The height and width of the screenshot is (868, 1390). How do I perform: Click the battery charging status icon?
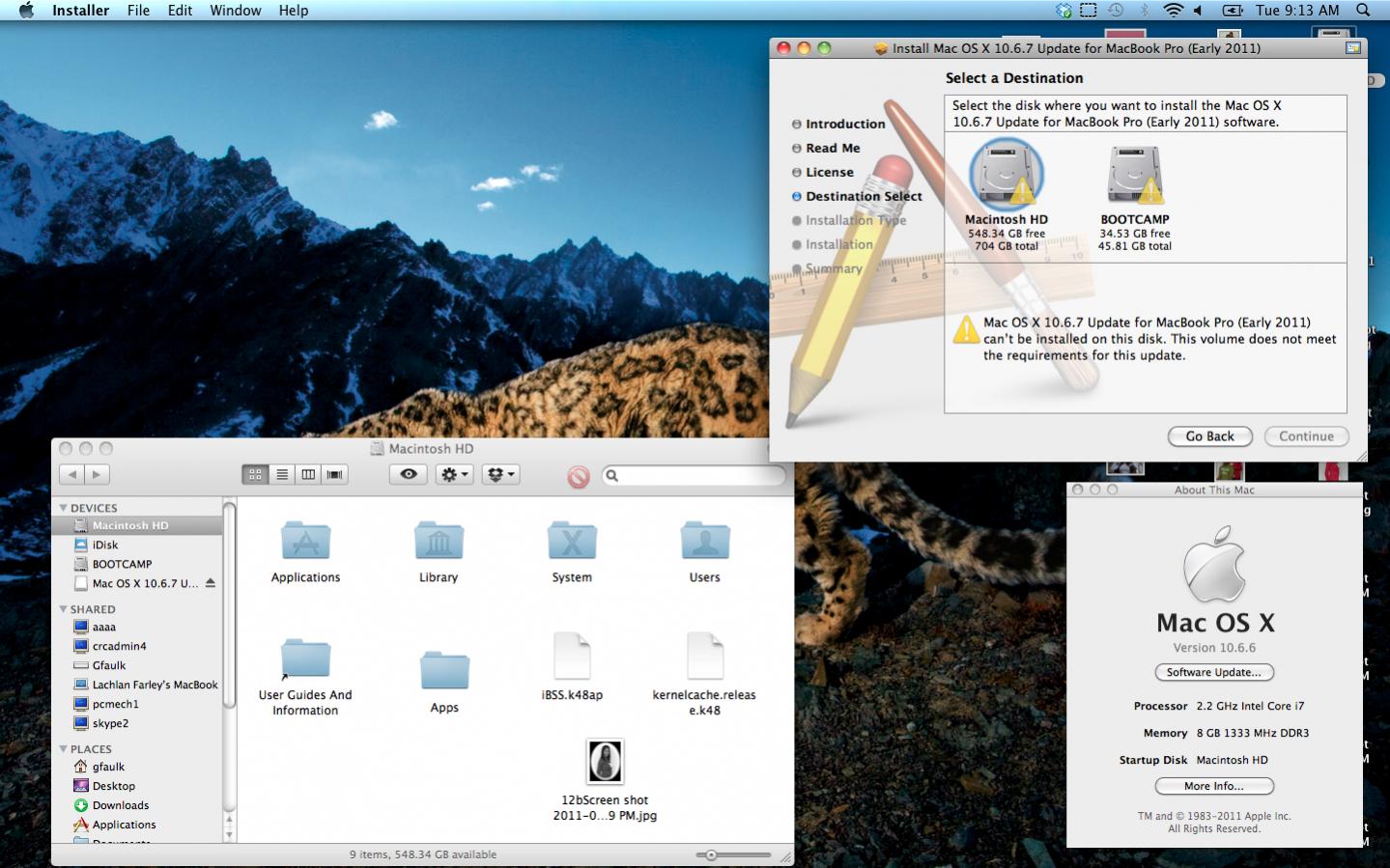(x=1233, y=11)
